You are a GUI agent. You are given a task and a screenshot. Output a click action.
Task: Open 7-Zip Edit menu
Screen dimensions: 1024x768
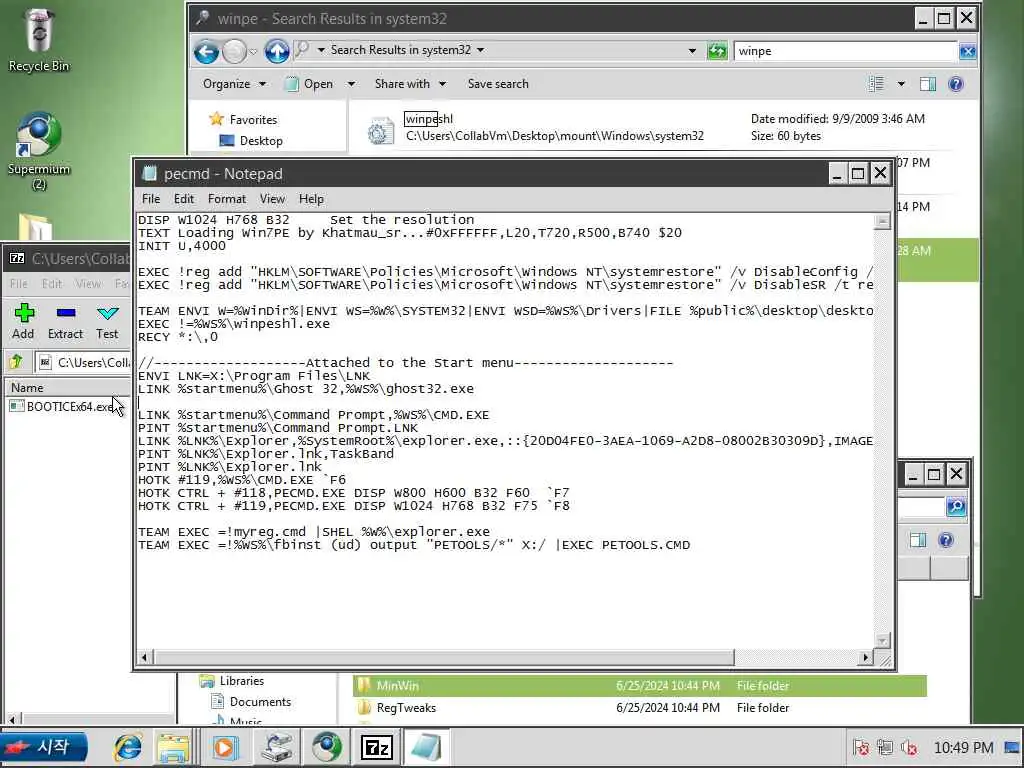(52, 283)
